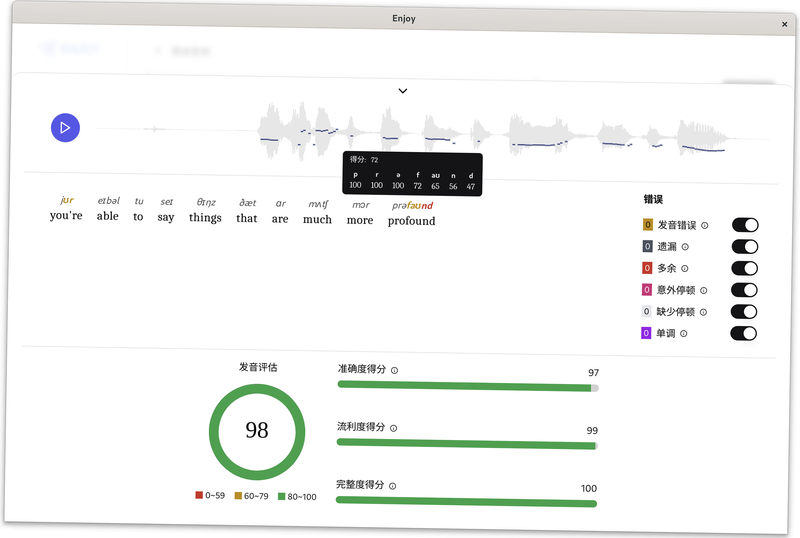This screenshot has height=538, width=800.
Task: Click the purple 单调 count badge
Action: (646, 333)
